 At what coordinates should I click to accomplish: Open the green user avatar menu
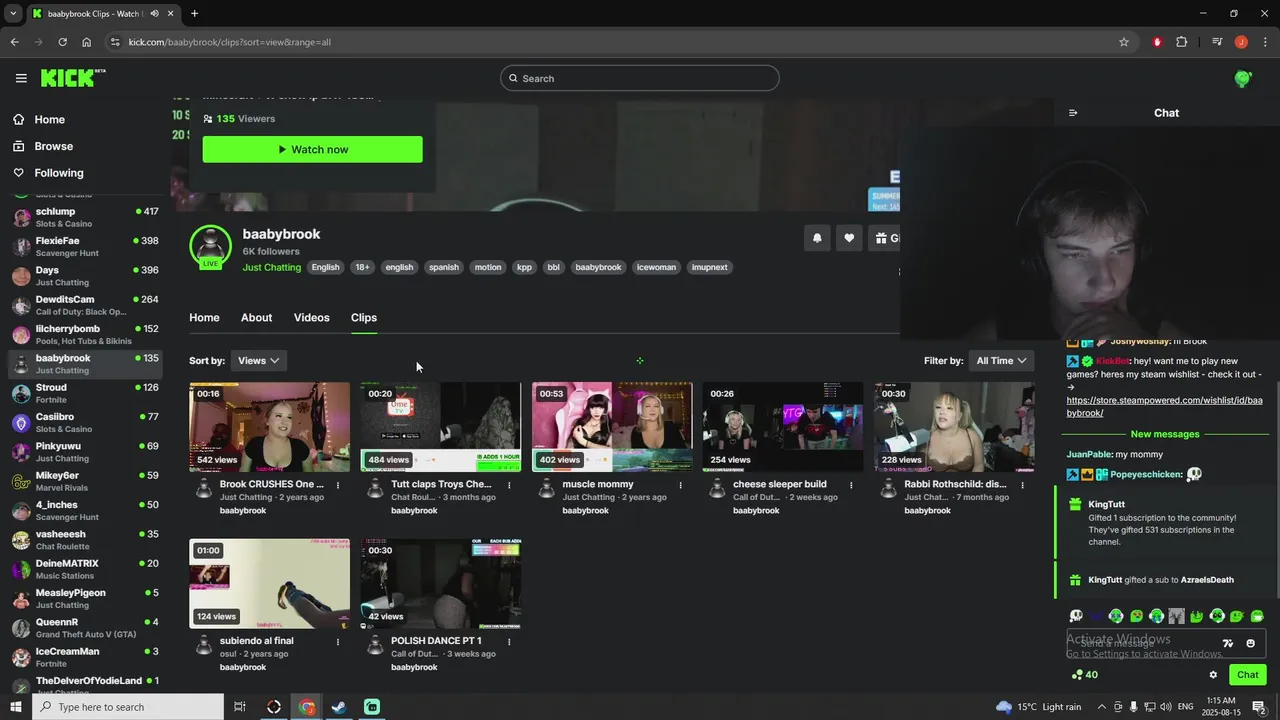coord(1243,78)
